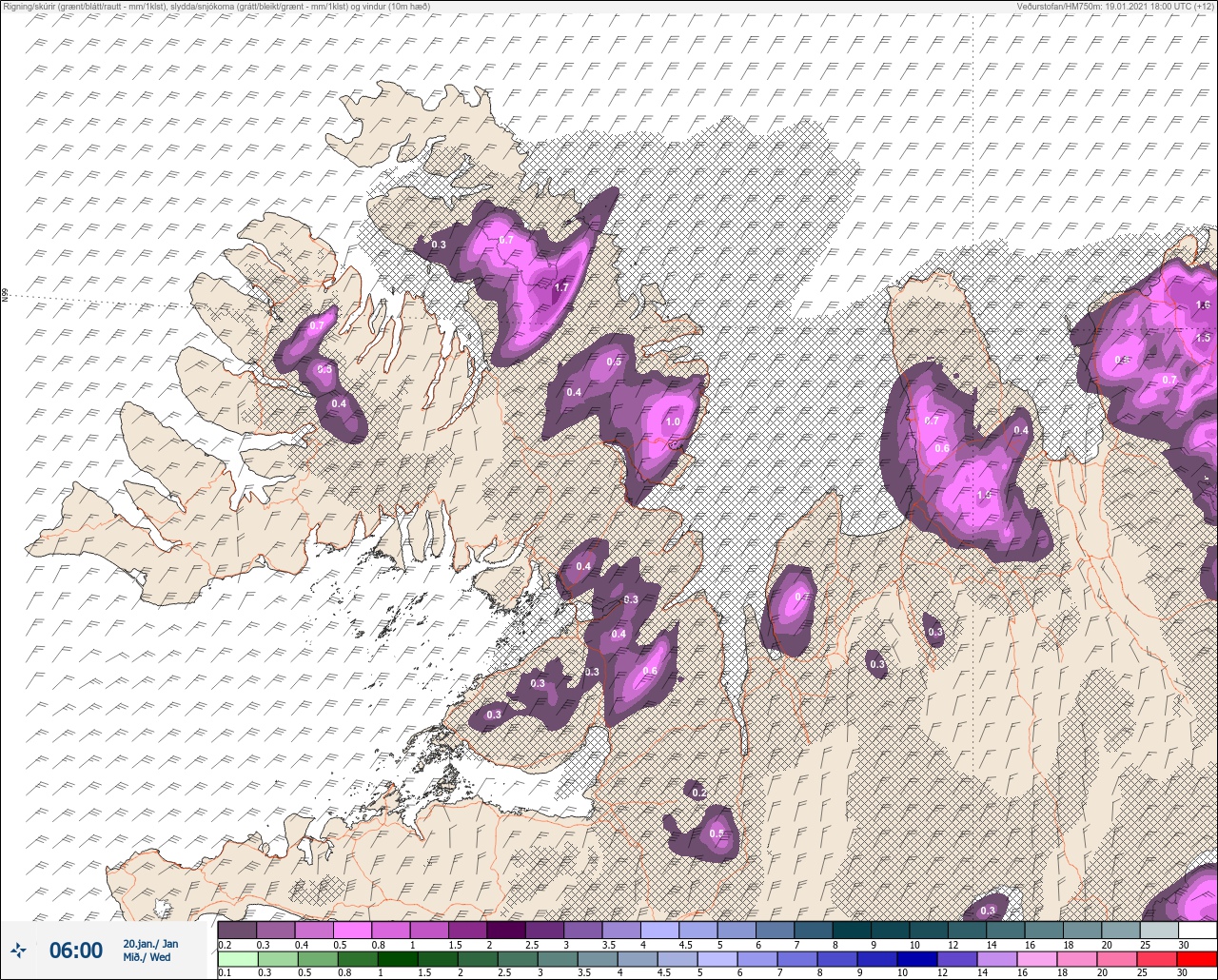Screen dimensions: 1218x980
Task: Pick the violet rain swatch labelled 14
Action: 996,959
